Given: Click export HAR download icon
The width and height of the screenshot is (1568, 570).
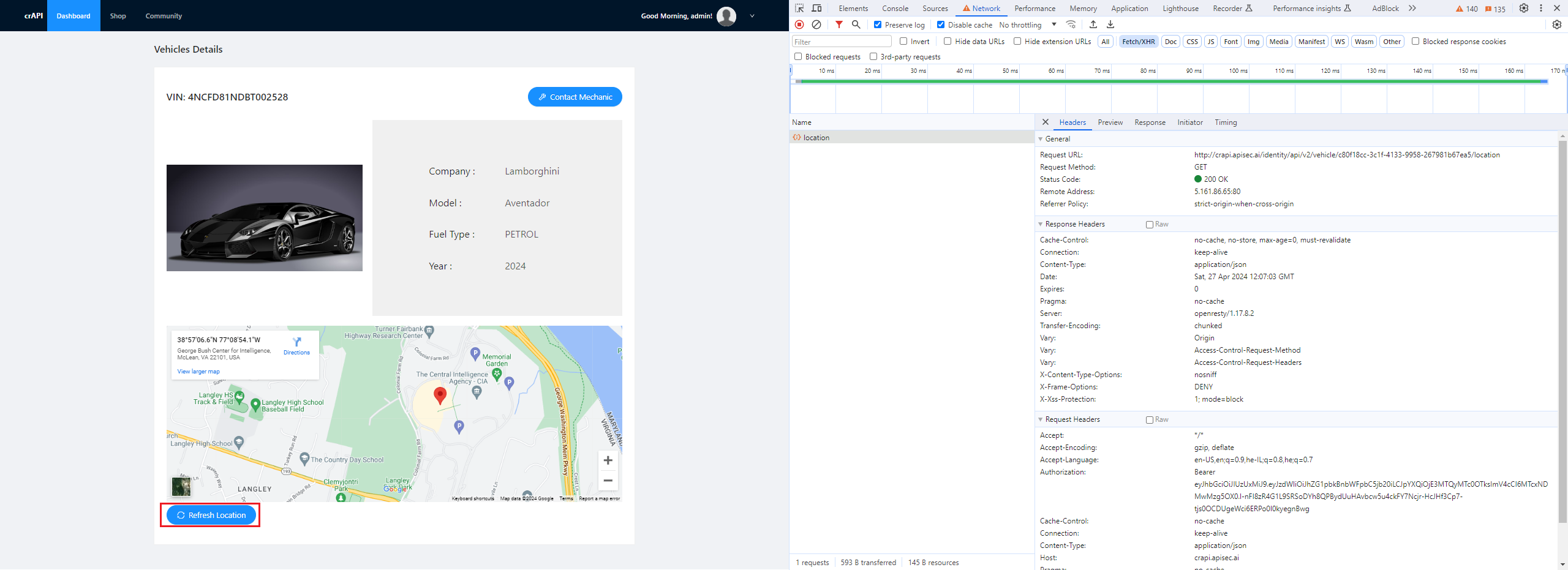Looking at the screenshot, I should [x=1110, y=24].
